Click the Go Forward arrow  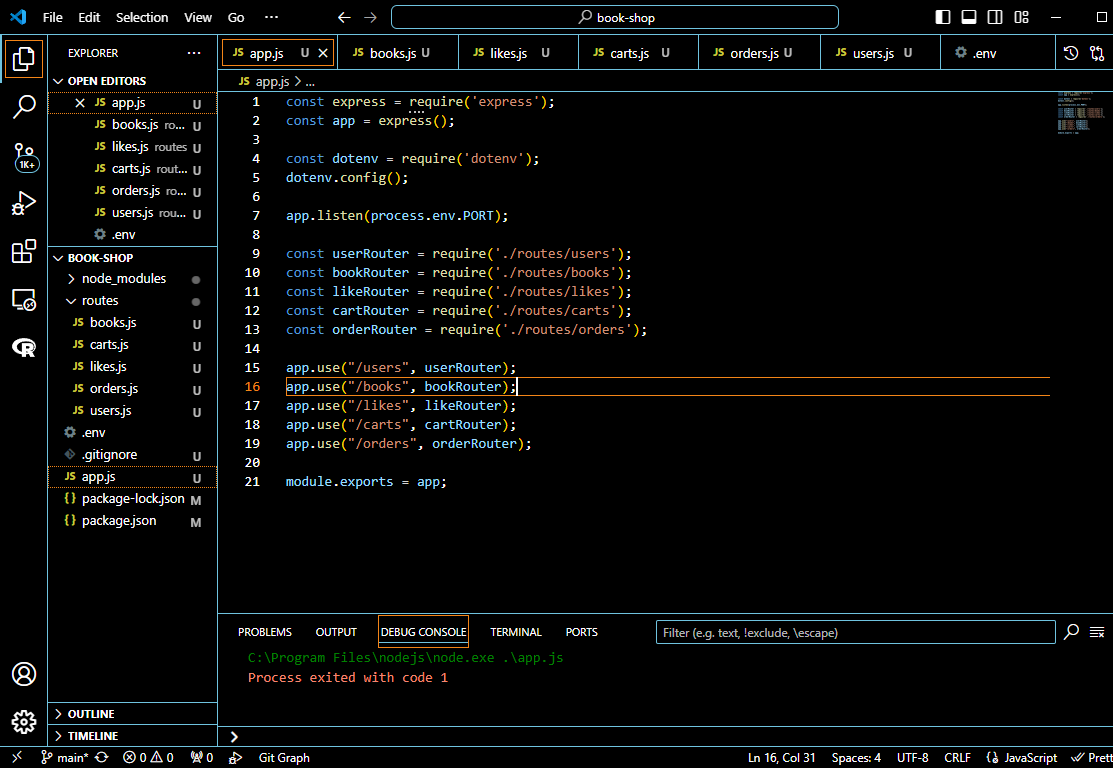[x=370, y=17]
